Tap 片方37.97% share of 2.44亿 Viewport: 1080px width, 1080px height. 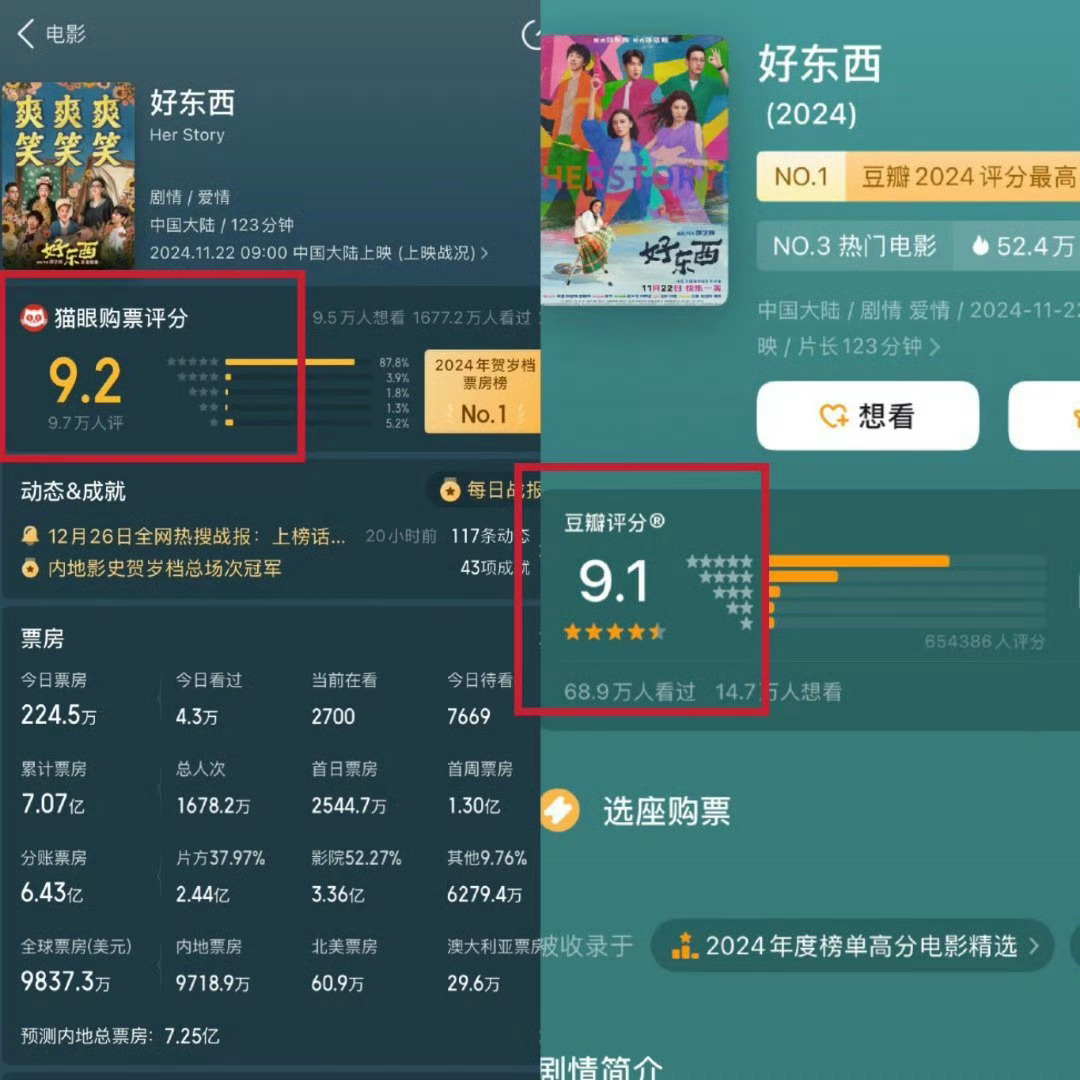tap(220, 858)
